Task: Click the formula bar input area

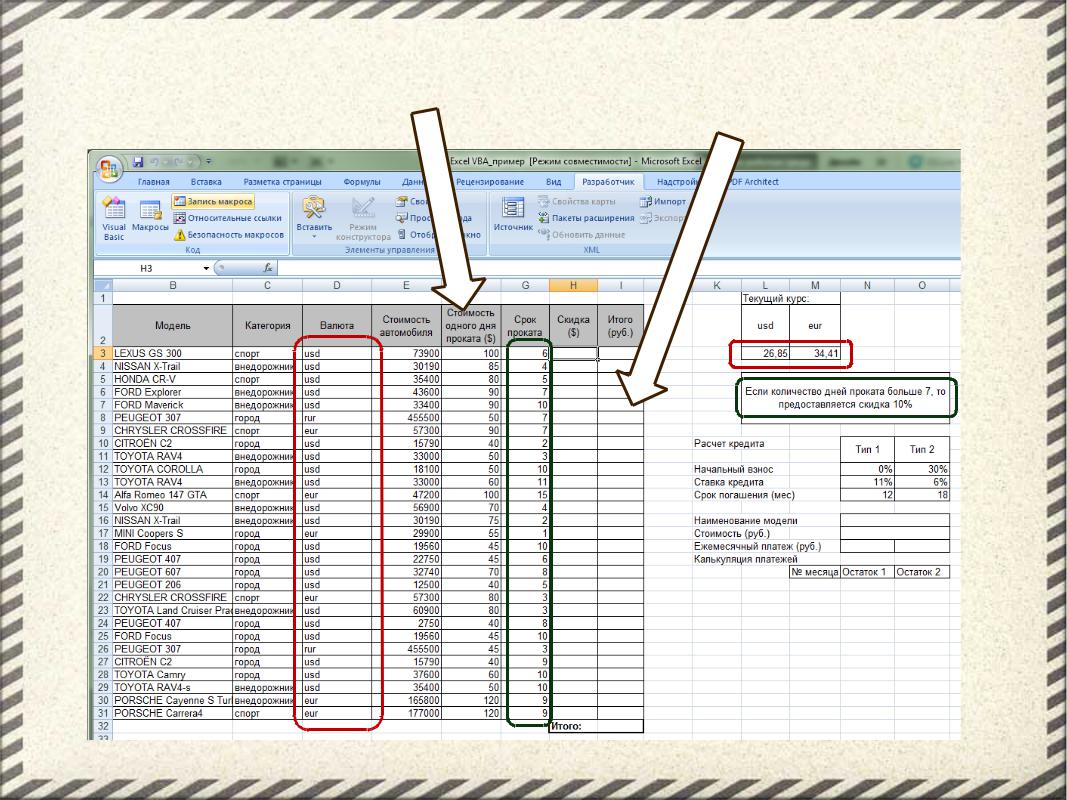Action: 618,268
